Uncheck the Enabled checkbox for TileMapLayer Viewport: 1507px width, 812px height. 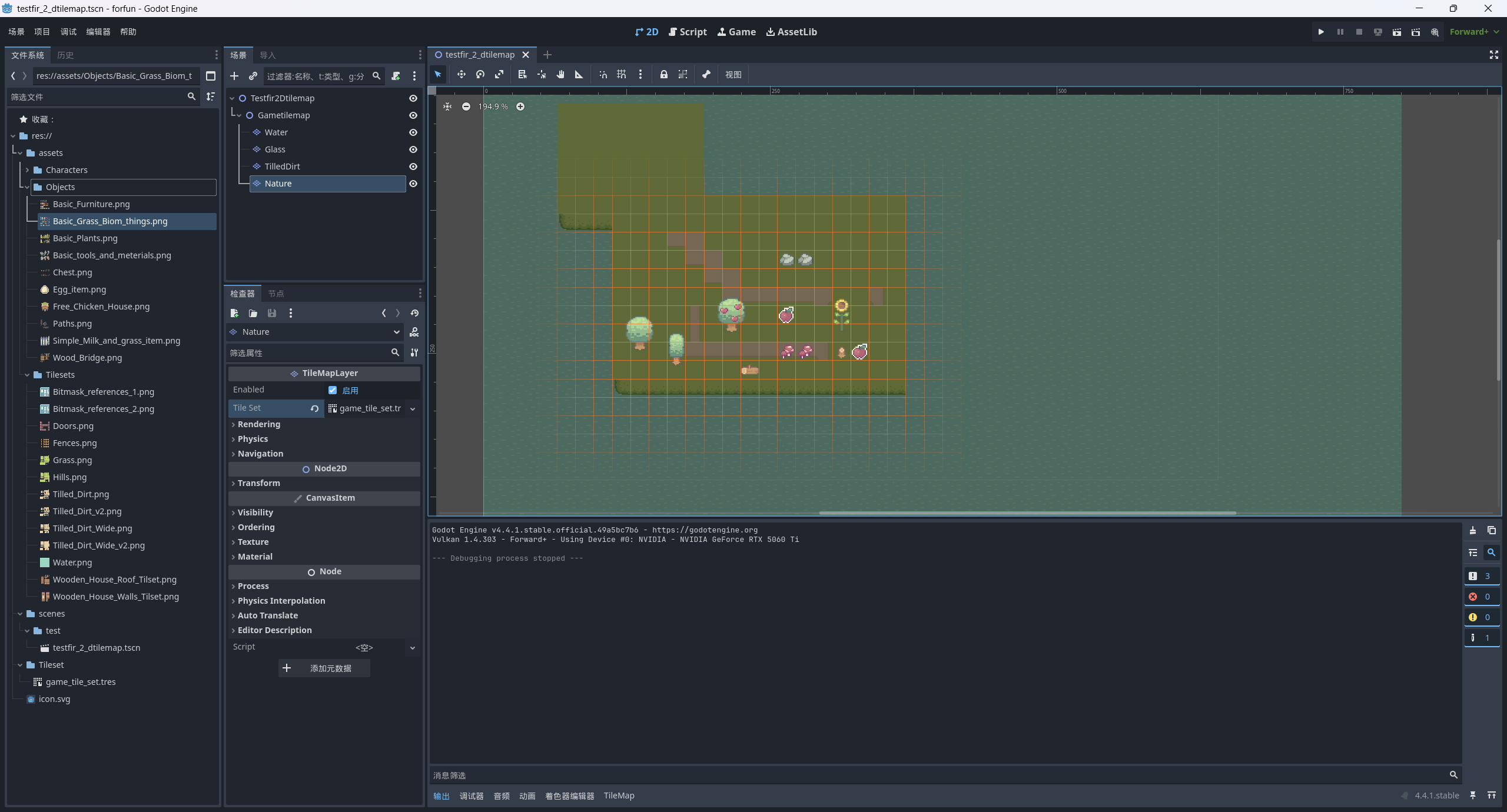click(333, 390)
